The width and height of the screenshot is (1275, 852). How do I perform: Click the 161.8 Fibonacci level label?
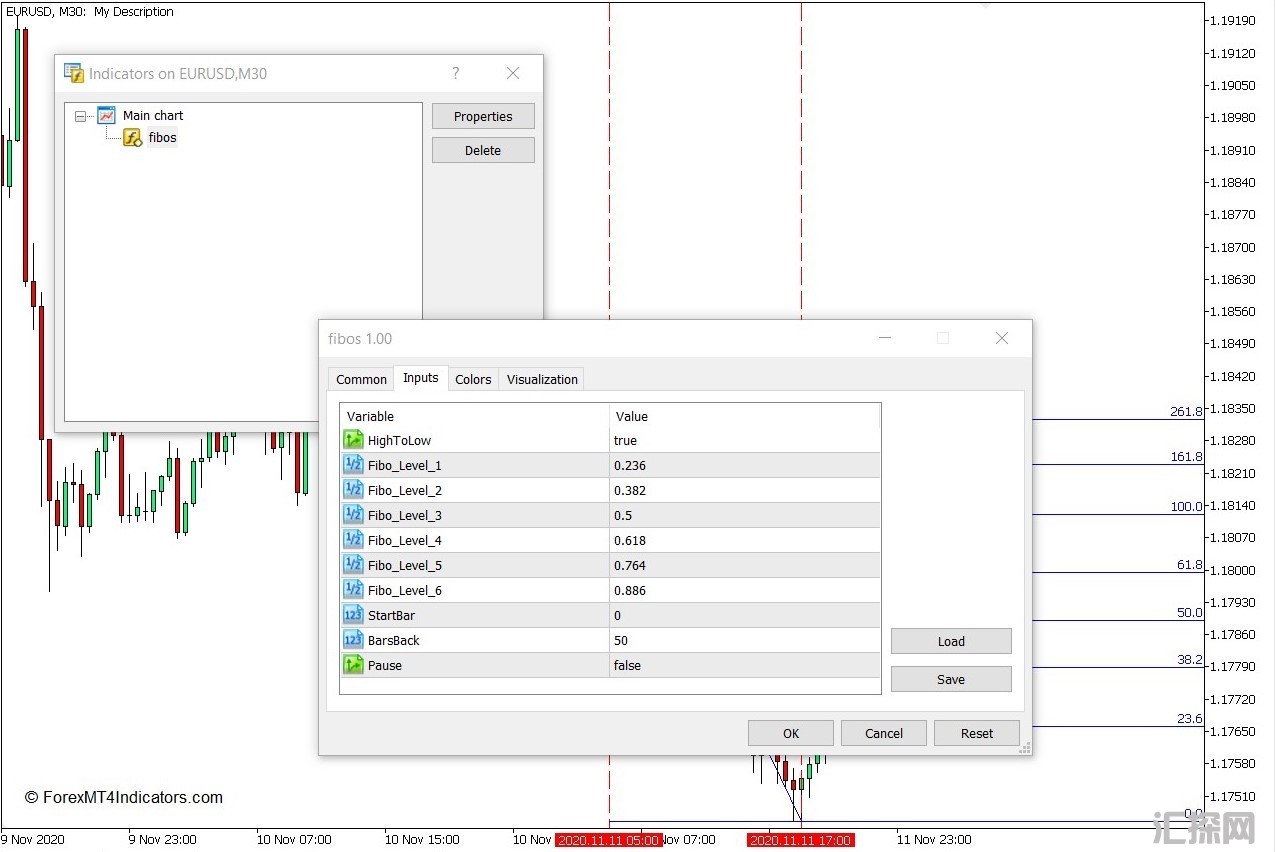pyautogui.click(x=1186, y=457)
